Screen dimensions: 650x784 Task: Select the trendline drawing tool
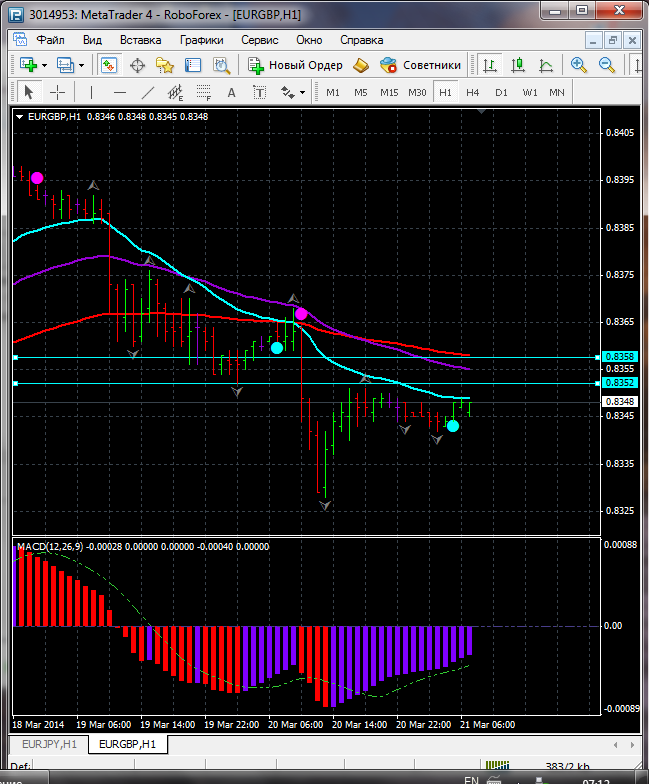click(x=148, y=92)
